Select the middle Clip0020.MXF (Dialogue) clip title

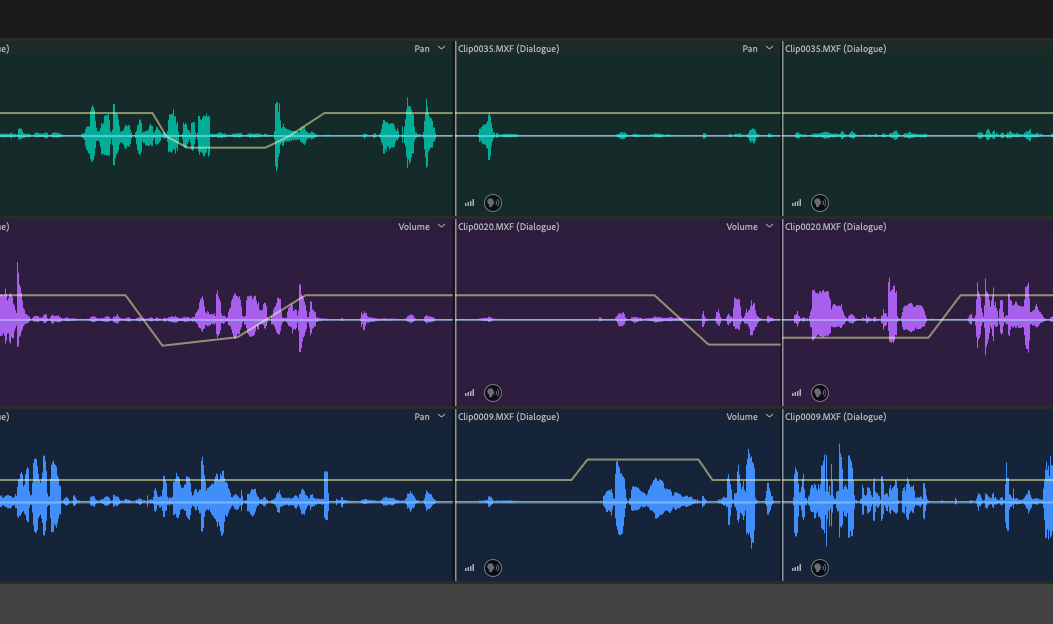[508, 227]
